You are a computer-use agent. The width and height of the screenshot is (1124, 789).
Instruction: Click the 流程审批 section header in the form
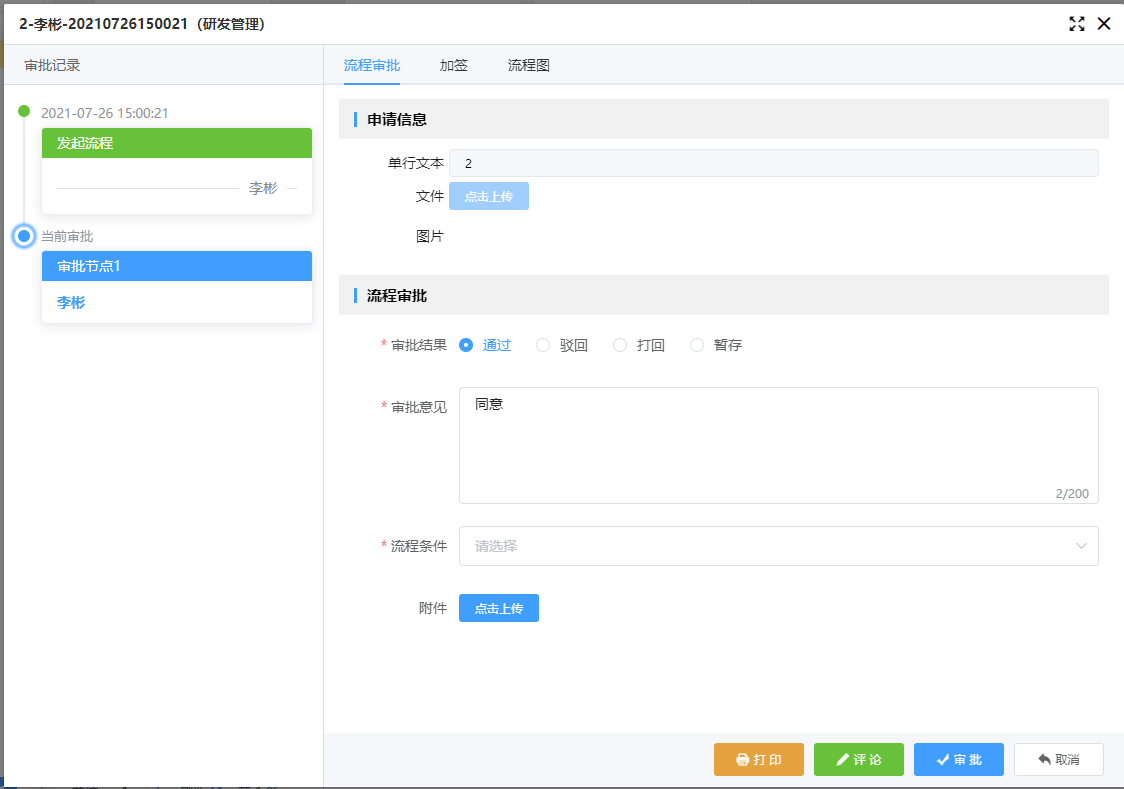click(x=724, y=296)
